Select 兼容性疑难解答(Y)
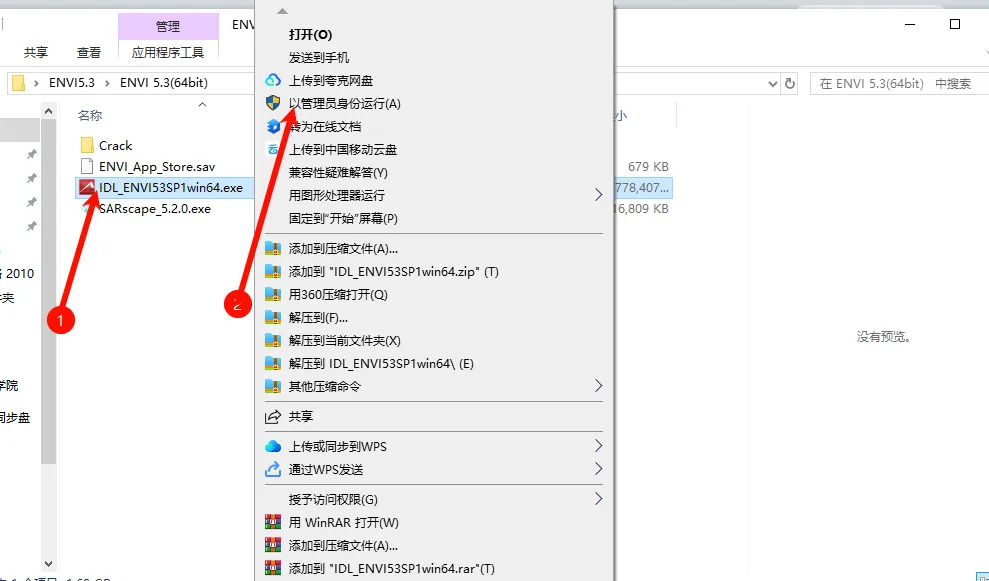989x581 pixels. 338,172
